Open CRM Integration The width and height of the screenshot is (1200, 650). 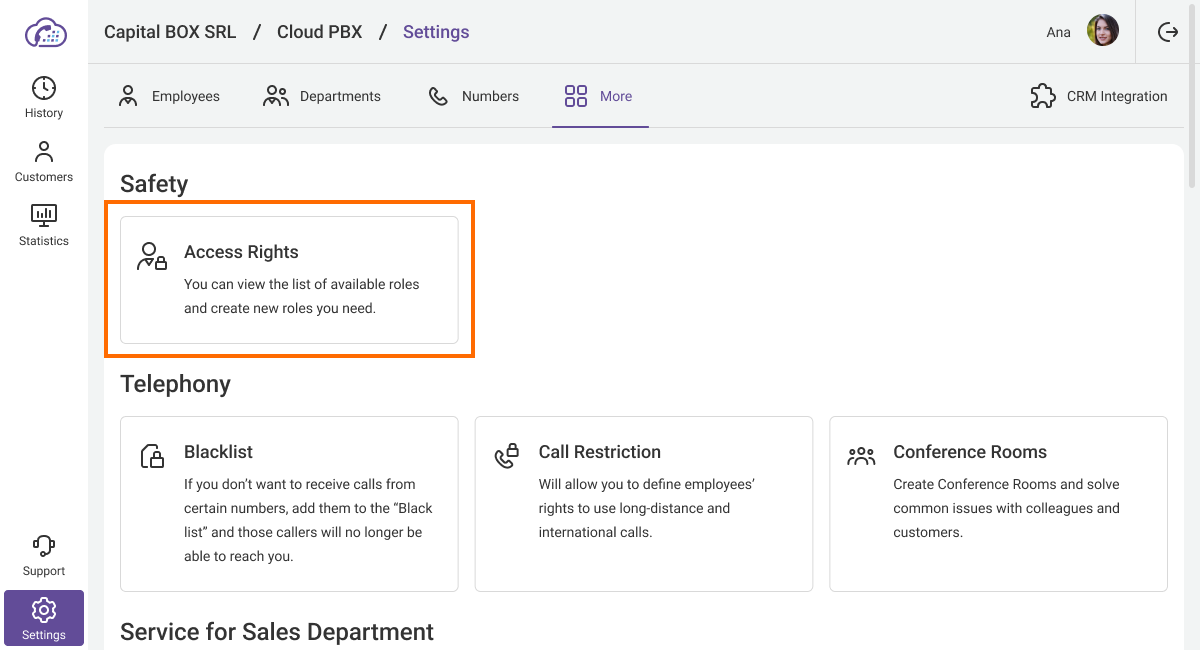tap(1098, 96)
